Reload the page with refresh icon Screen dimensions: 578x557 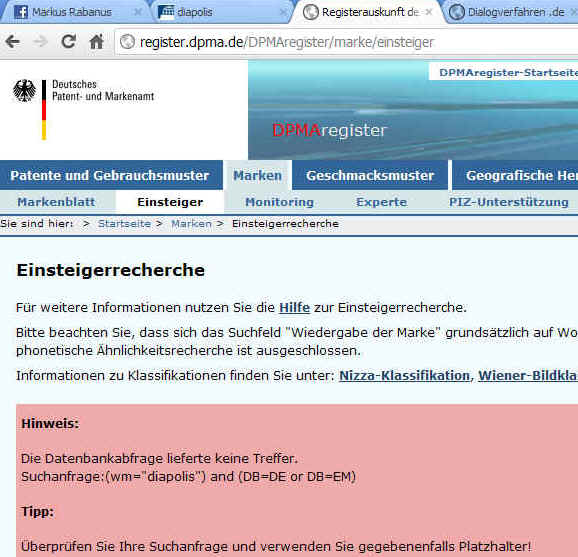click(x=69, y=42)
